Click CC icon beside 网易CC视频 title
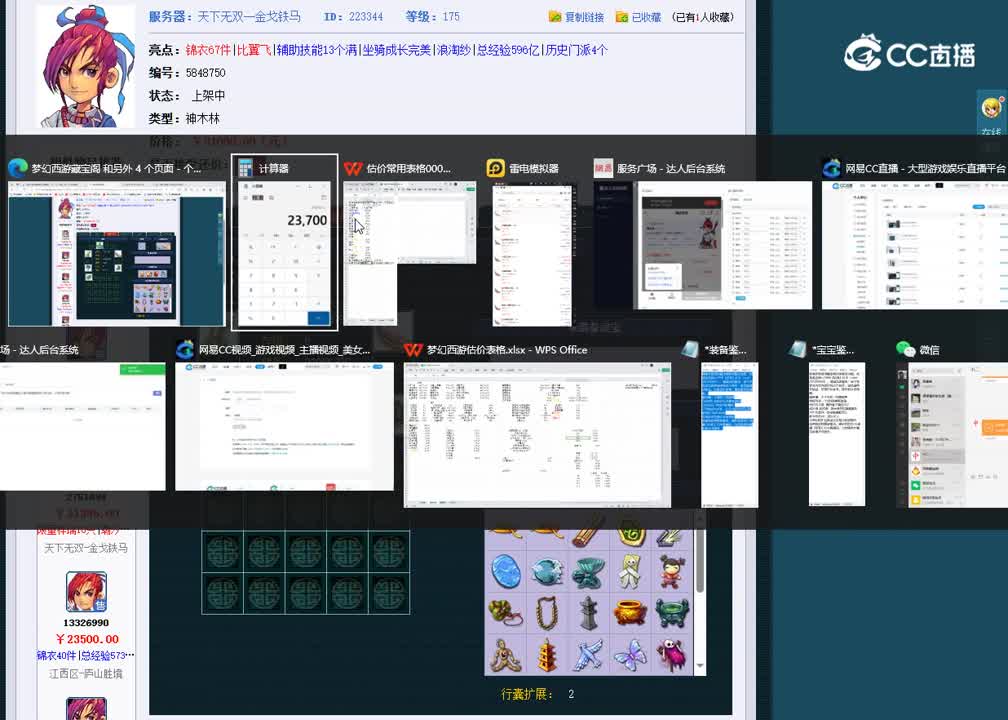Viewport: 1008px width, 720px height. coord(184,350)
